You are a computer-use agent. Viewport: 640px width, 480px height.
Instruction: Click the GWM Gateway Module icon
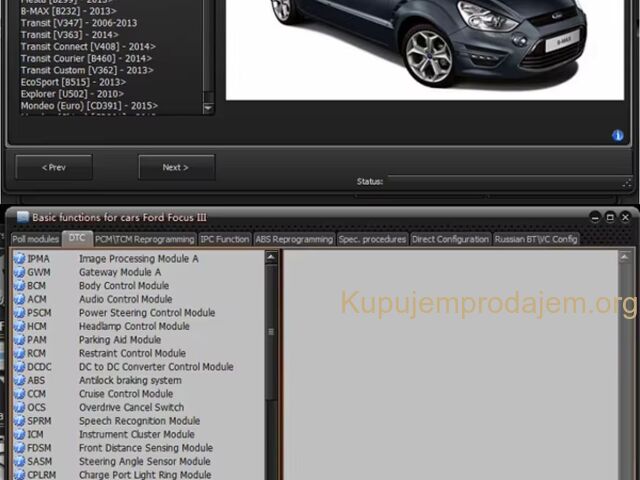(x=19, y=272)
